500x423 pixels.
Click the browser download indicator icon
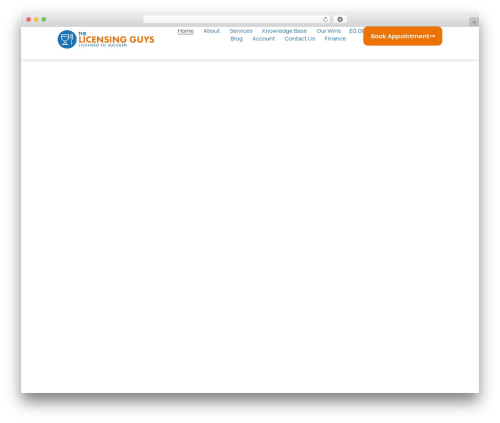pyautogui.click(x=340, y=19)
